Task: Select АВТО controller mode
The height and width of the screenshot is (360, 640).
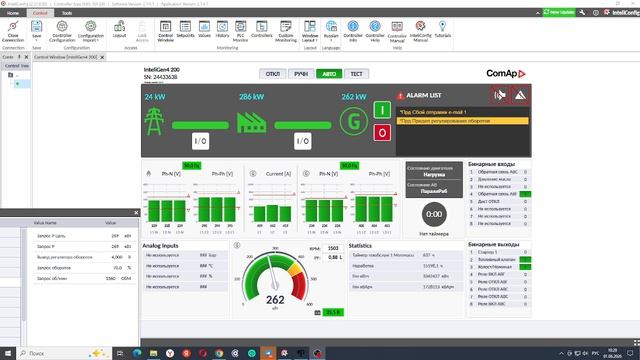Action: pyautogui.click(x=329, y=74)
